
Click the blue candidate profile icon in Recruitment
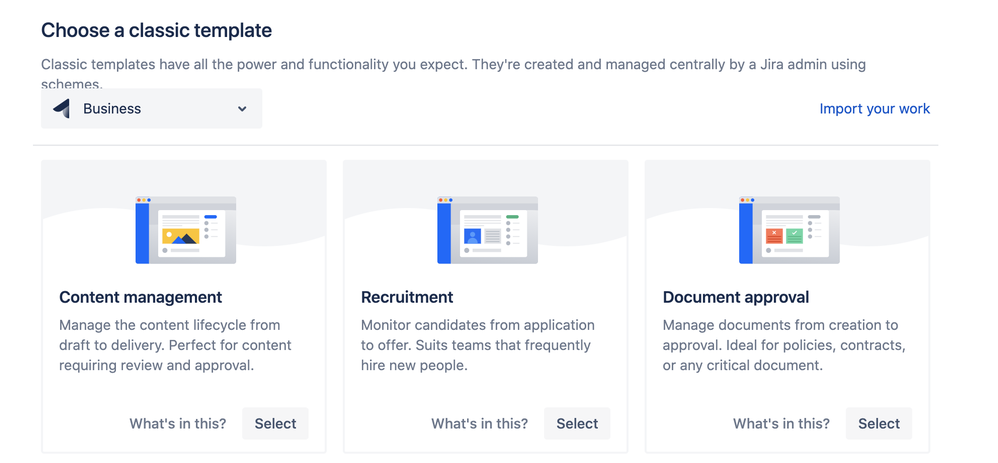[x=472, y=237]
